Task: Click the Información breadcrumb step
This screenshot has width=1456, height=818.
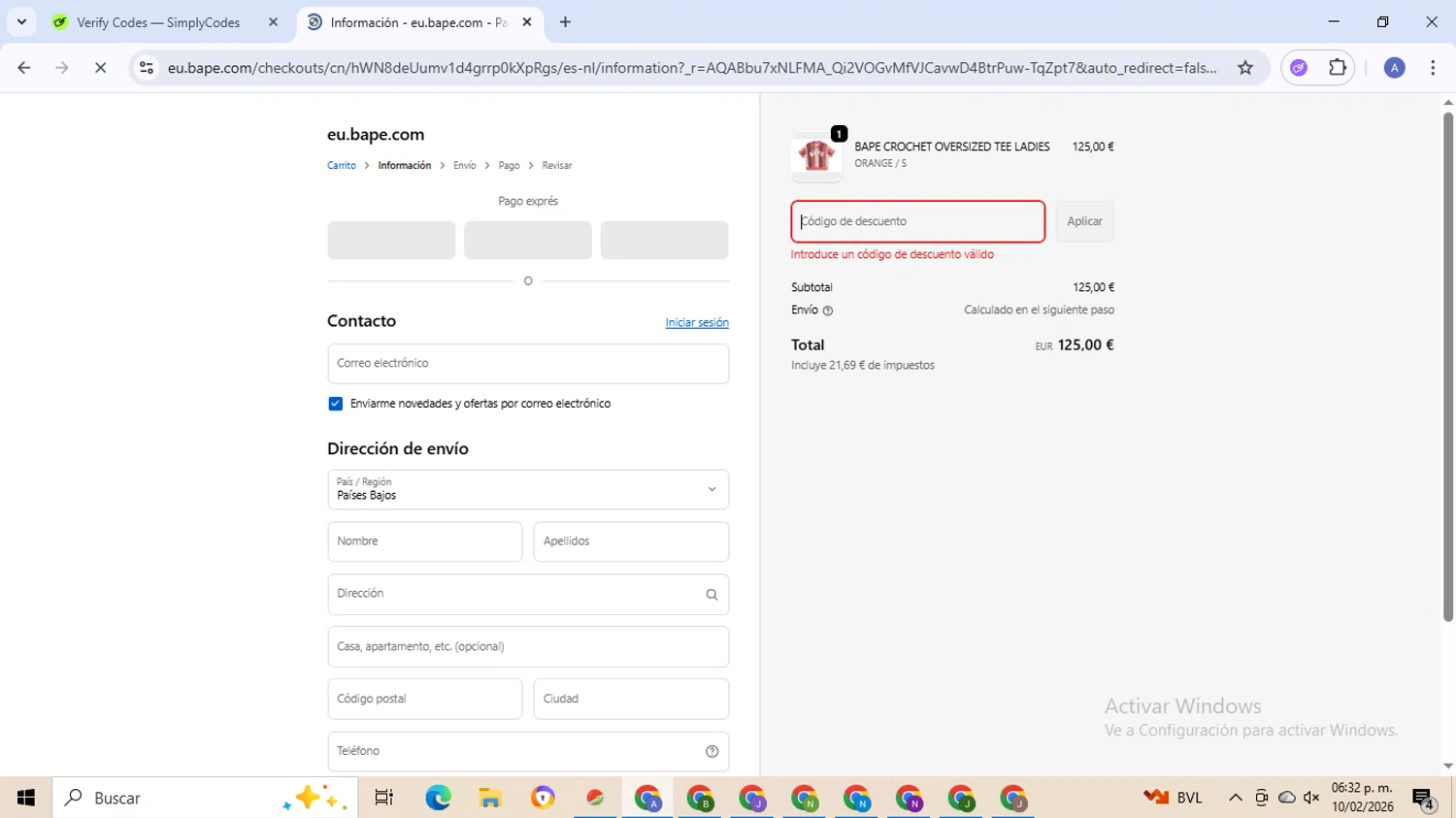Action: click(x=405, y=166)
